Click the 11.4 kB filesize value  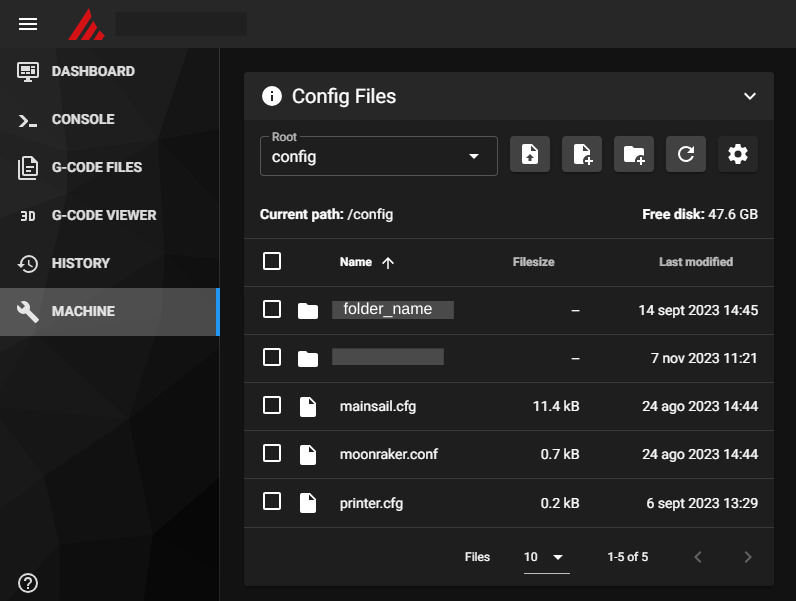556,406
